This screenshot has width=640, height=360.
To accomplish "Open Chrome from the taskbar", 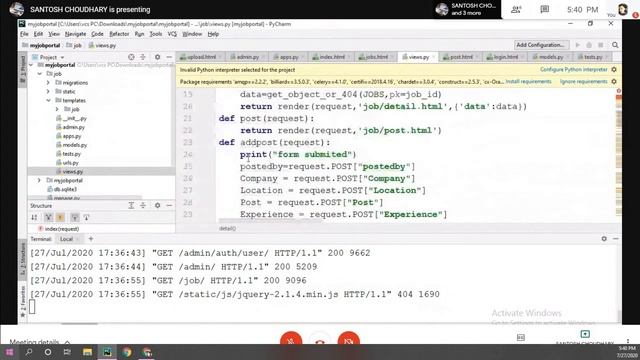I will point(127,352).
